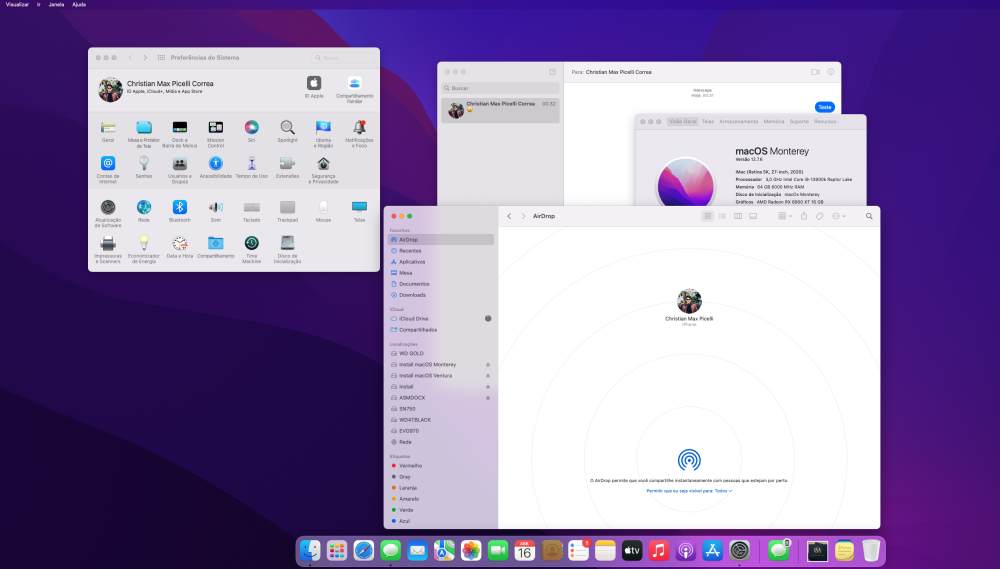Select Aplicativos in Finder sidebar
The image size is (1000, 569).
(x=441, y=262)
